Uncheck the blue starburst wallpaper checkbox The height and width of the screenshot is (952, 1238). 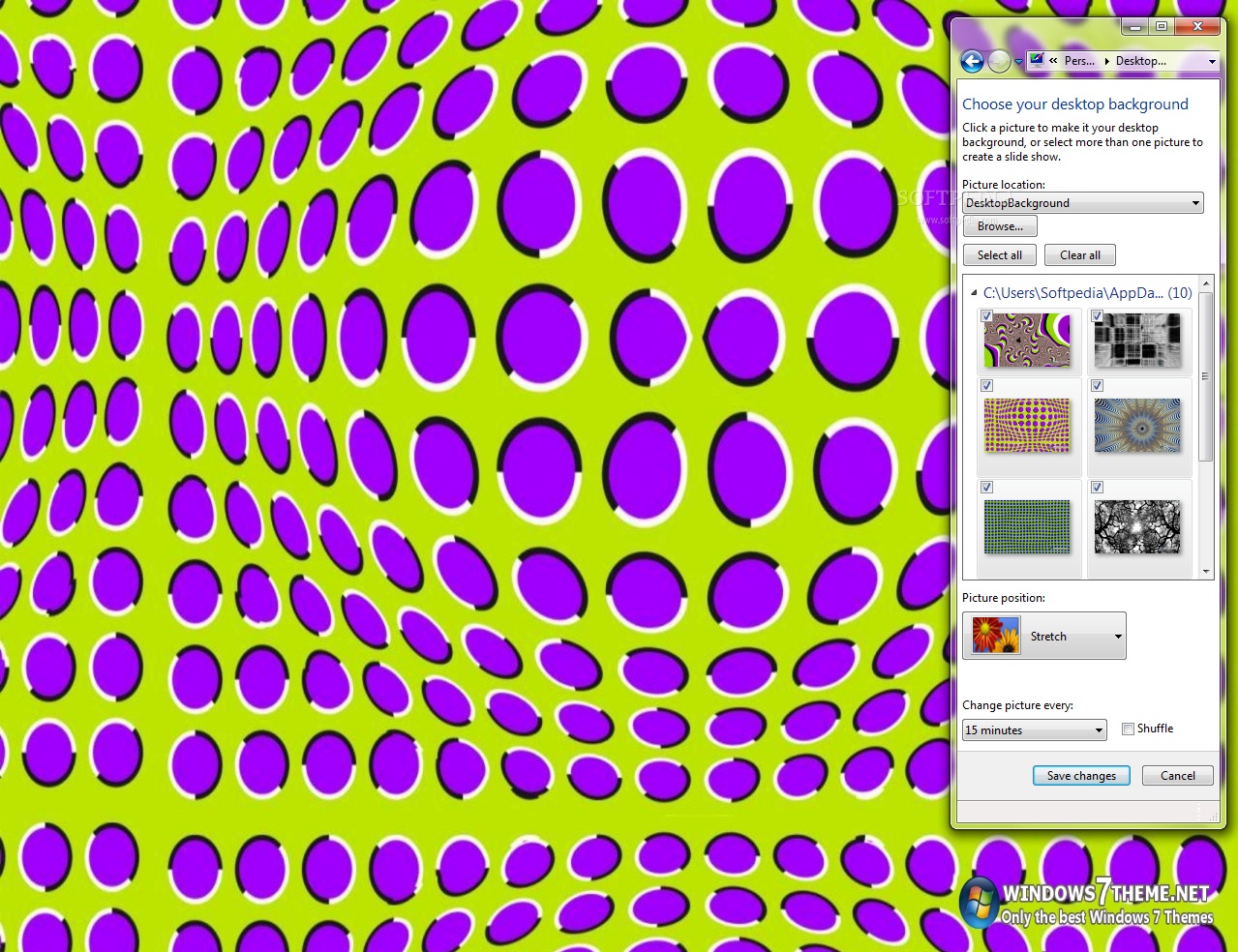1098,386
